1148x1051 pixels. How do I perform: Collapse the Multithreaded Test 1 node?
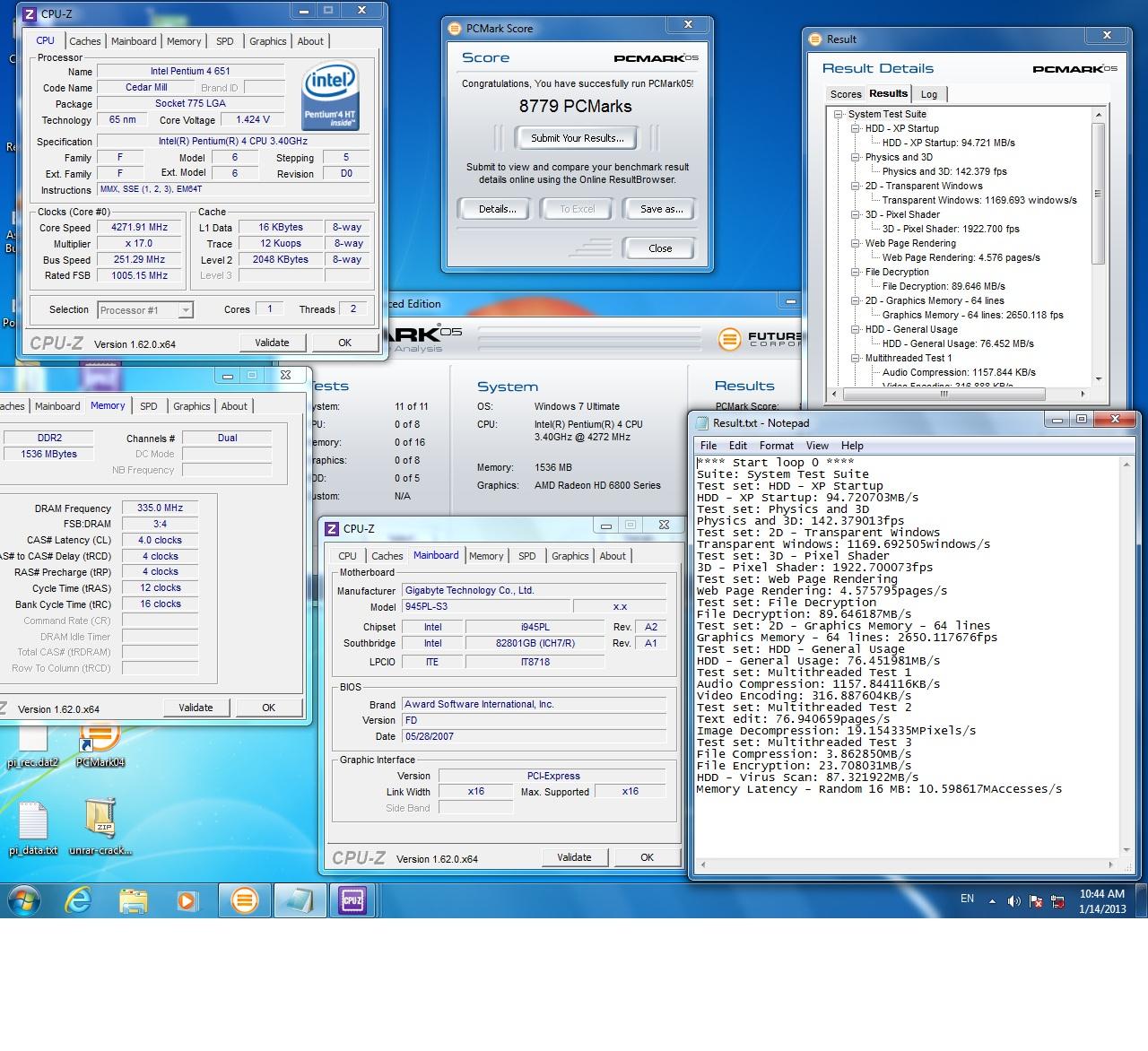(x=856, y=358)
